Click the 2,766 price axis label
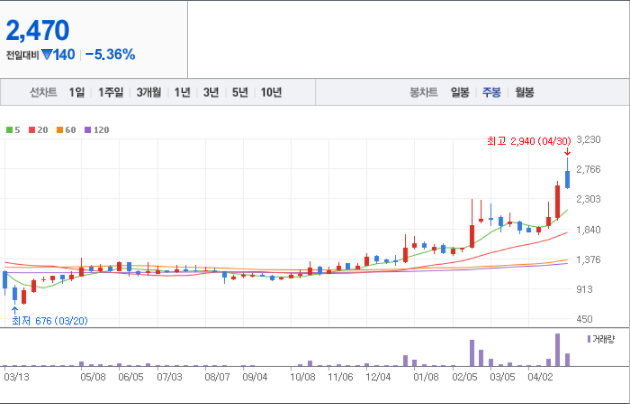Image resolution: width=630 pixels, height=404 pixels. click(x=589, y=169)
